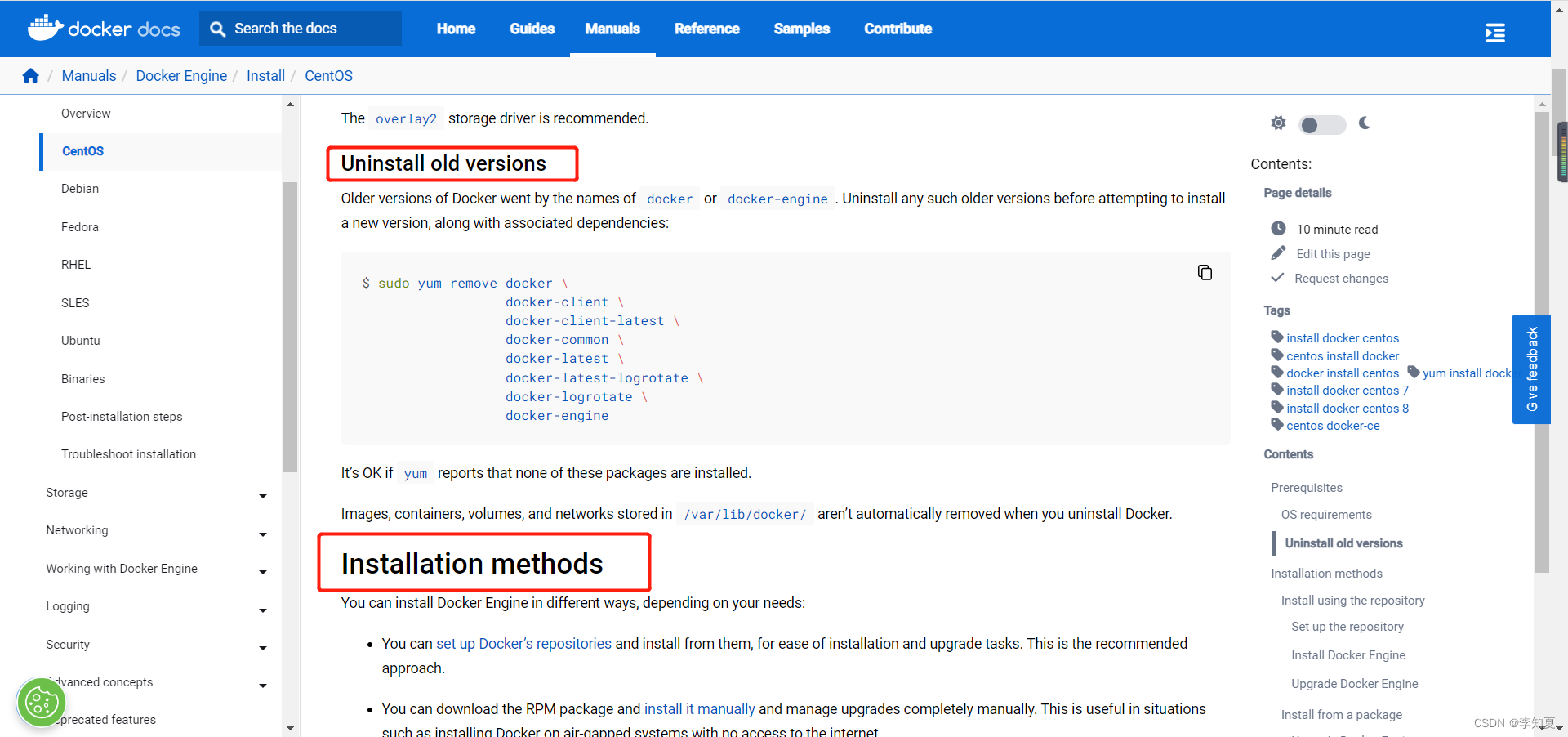This screenshot has width=1568, height=737.
Task: Select Binaries in the left sidebar
Action: (83, 379)
